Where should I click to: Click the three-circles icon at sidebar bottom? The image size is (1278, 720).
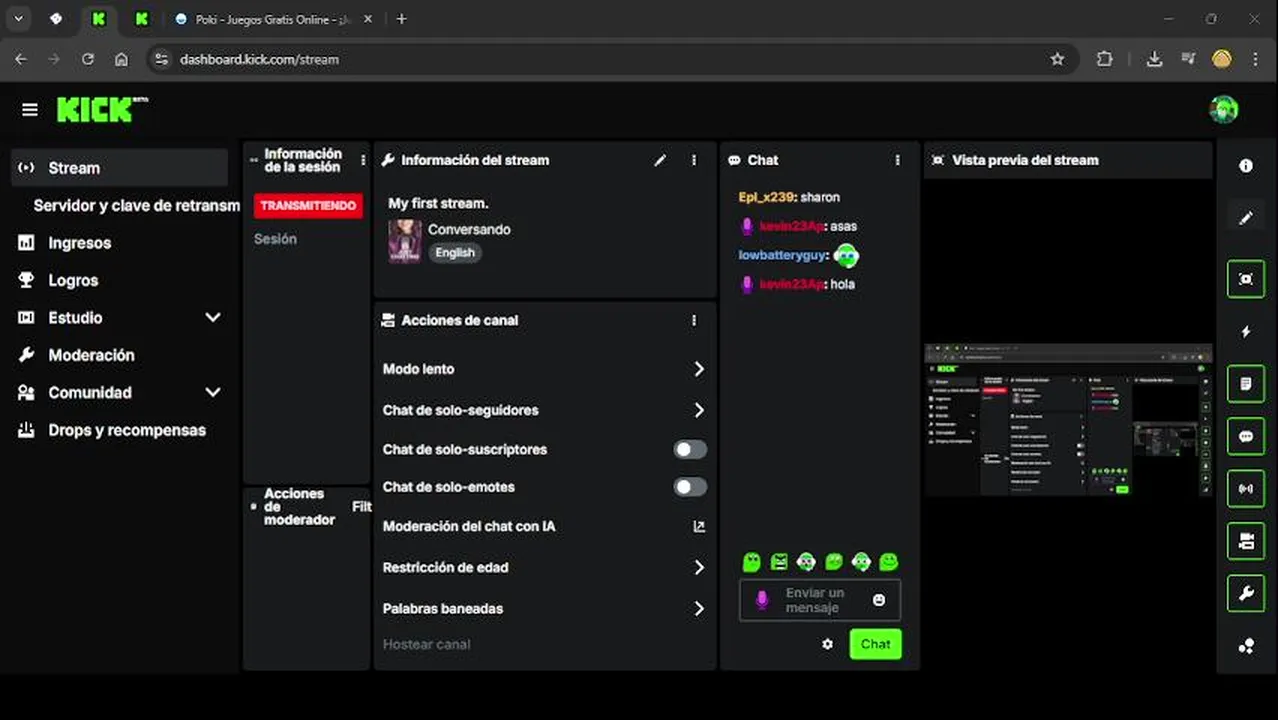coord(1246,646)
